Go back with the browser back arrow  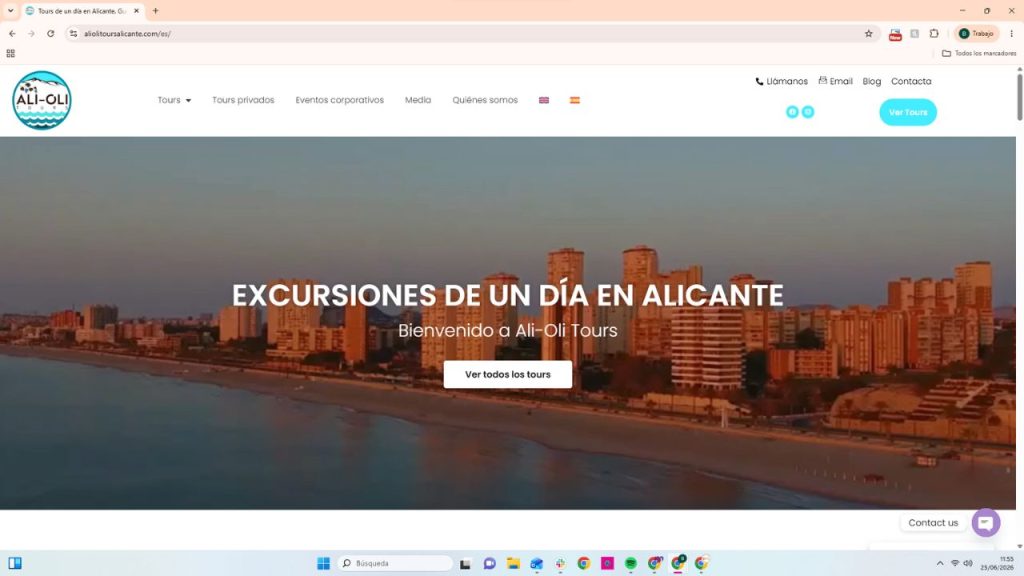point(12,33)
